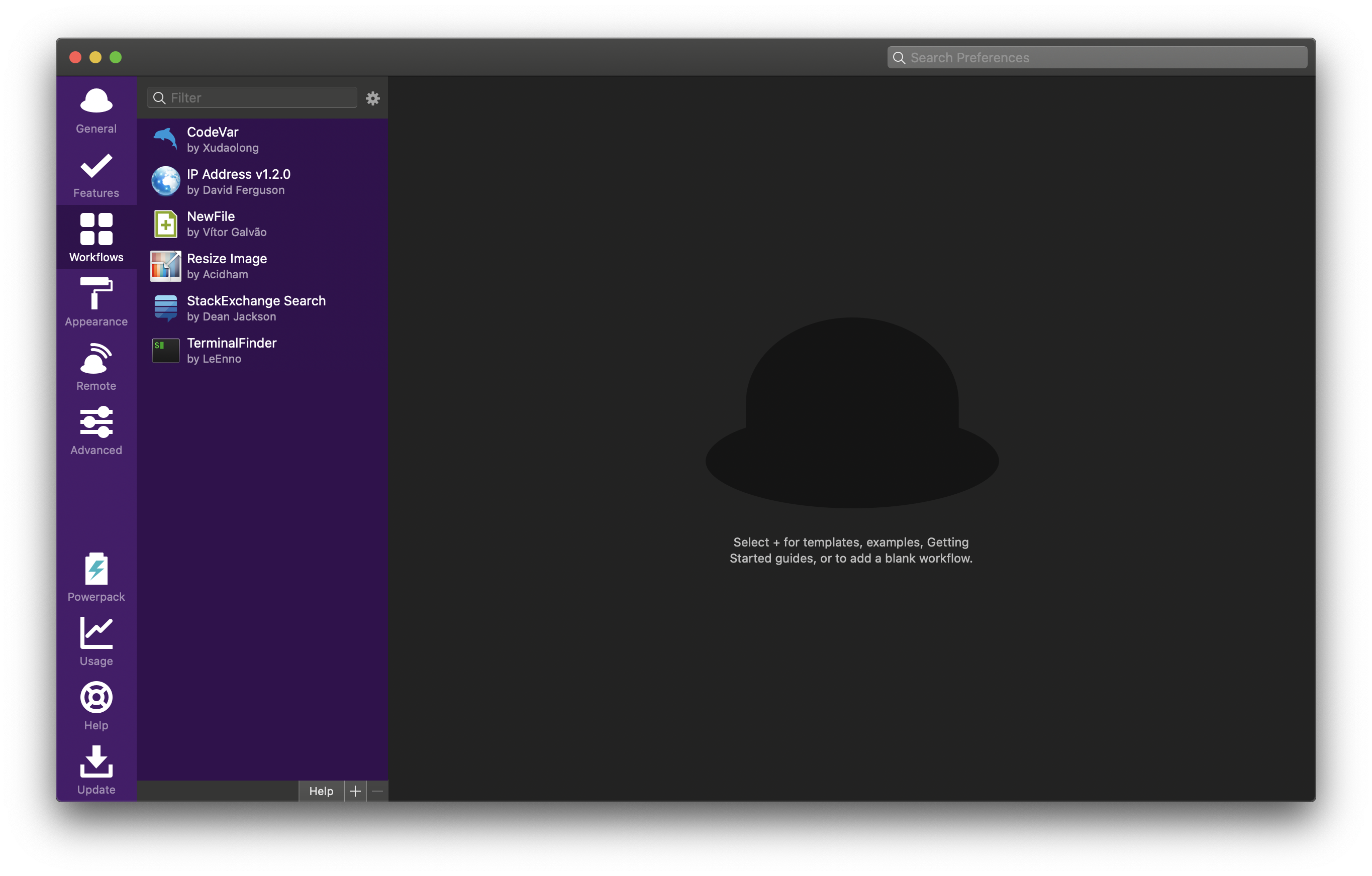This screenshot has width=1372, height=876.
Task: Select the StackExchange Search title
Action: click(256, 301)
